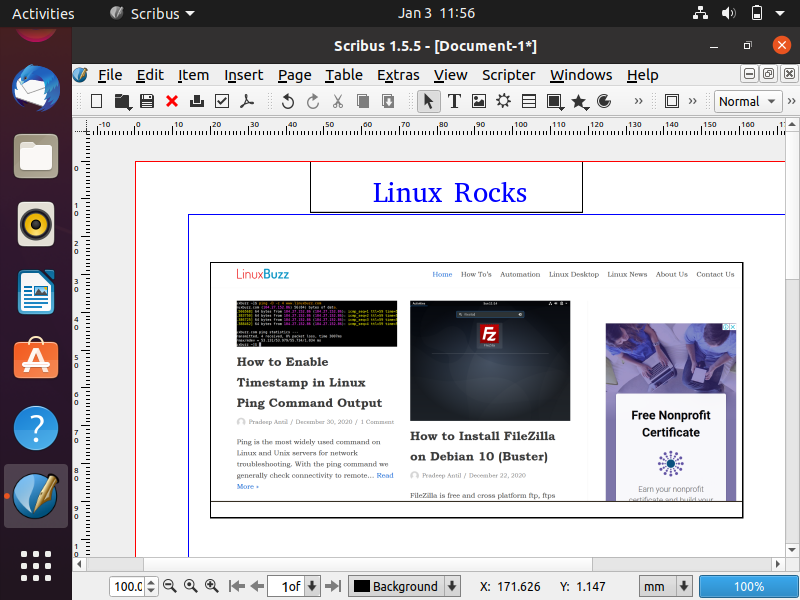
Task: Expand hidden tools with first double chevron
Action: point(638,101)
